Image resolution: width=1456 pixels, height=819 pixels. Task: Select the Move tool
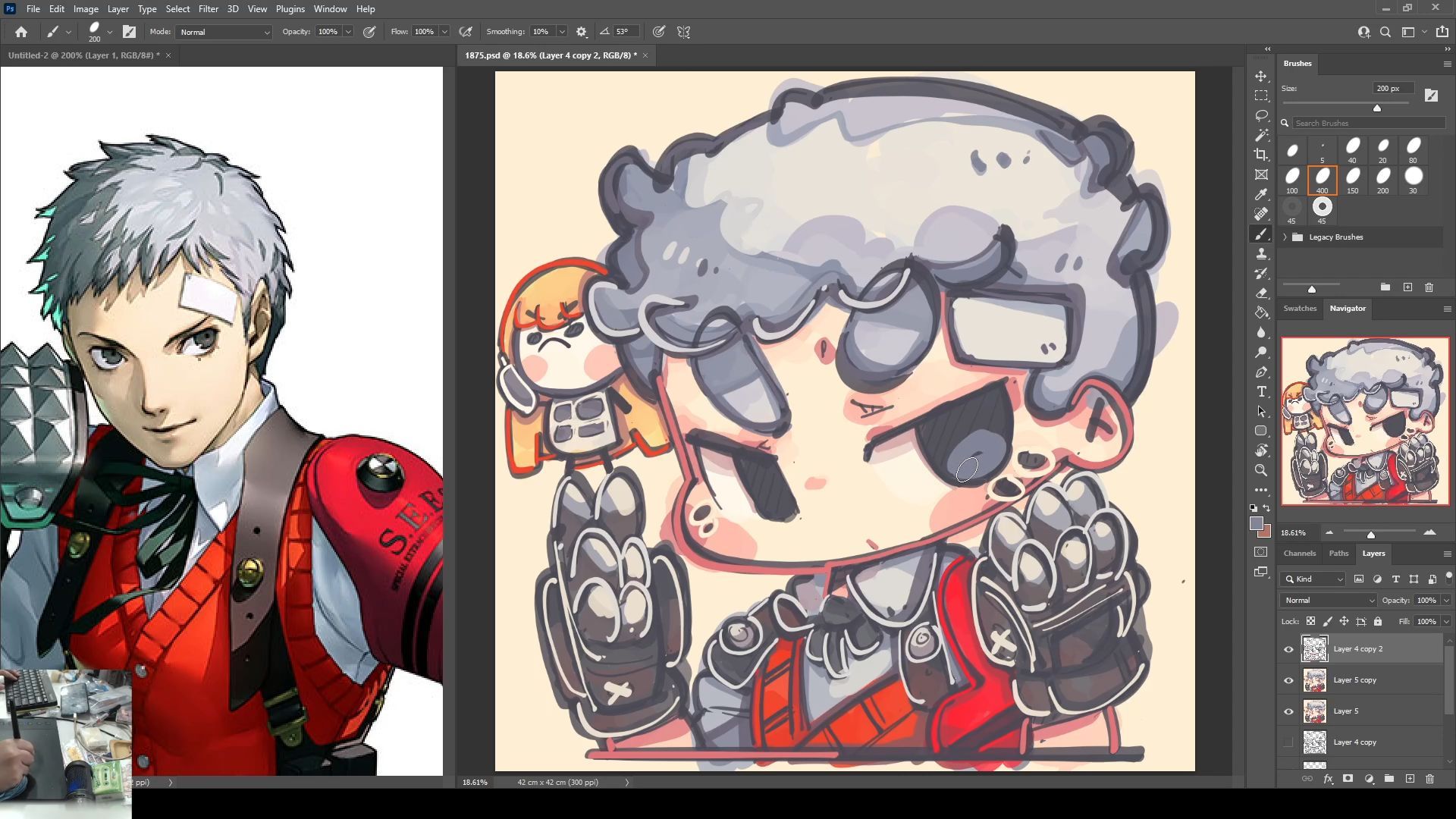(x=1261, y=77)
